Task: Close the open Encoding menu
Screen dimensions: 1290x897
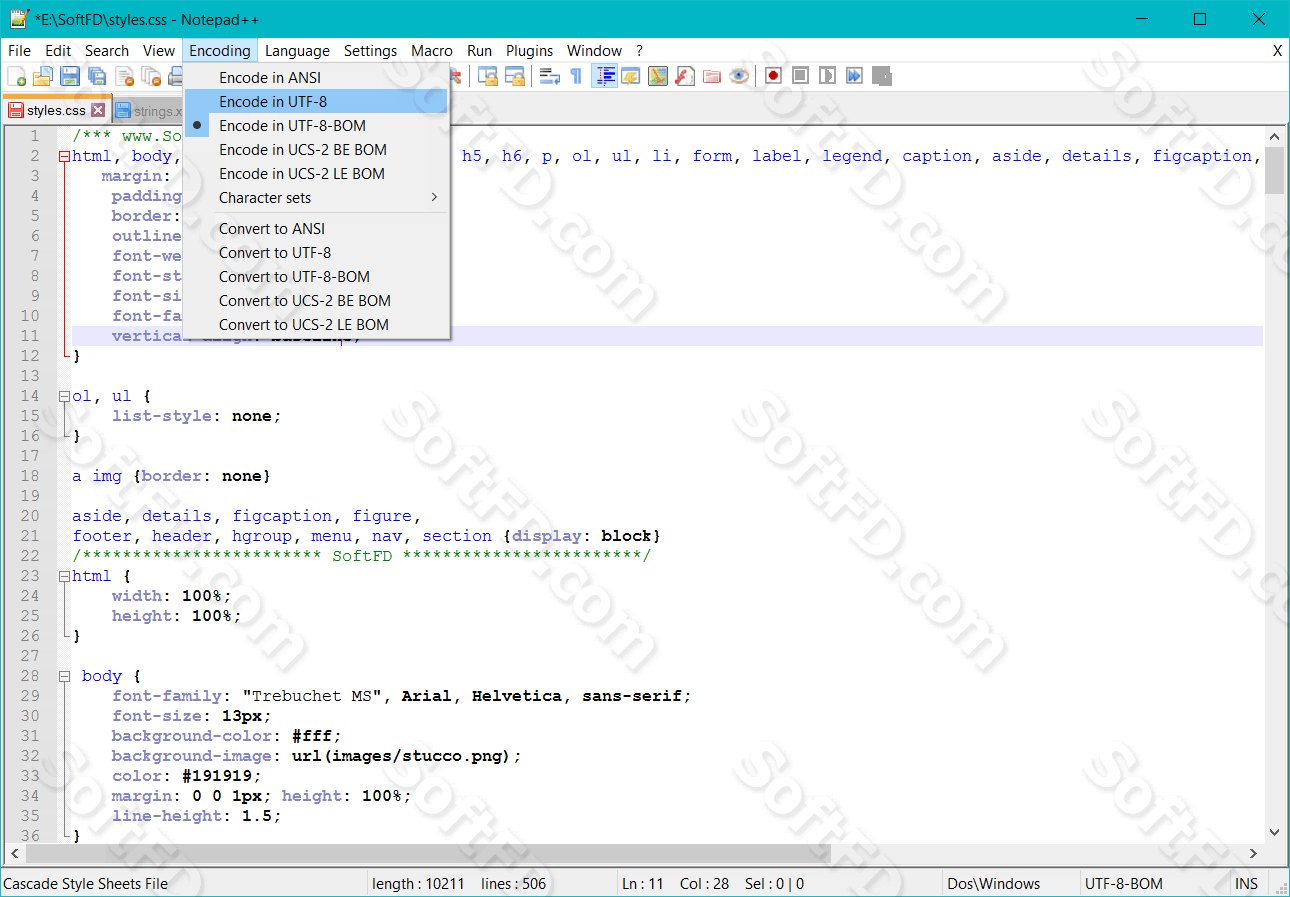Action: pyautogui.click(x=220, y=50)
